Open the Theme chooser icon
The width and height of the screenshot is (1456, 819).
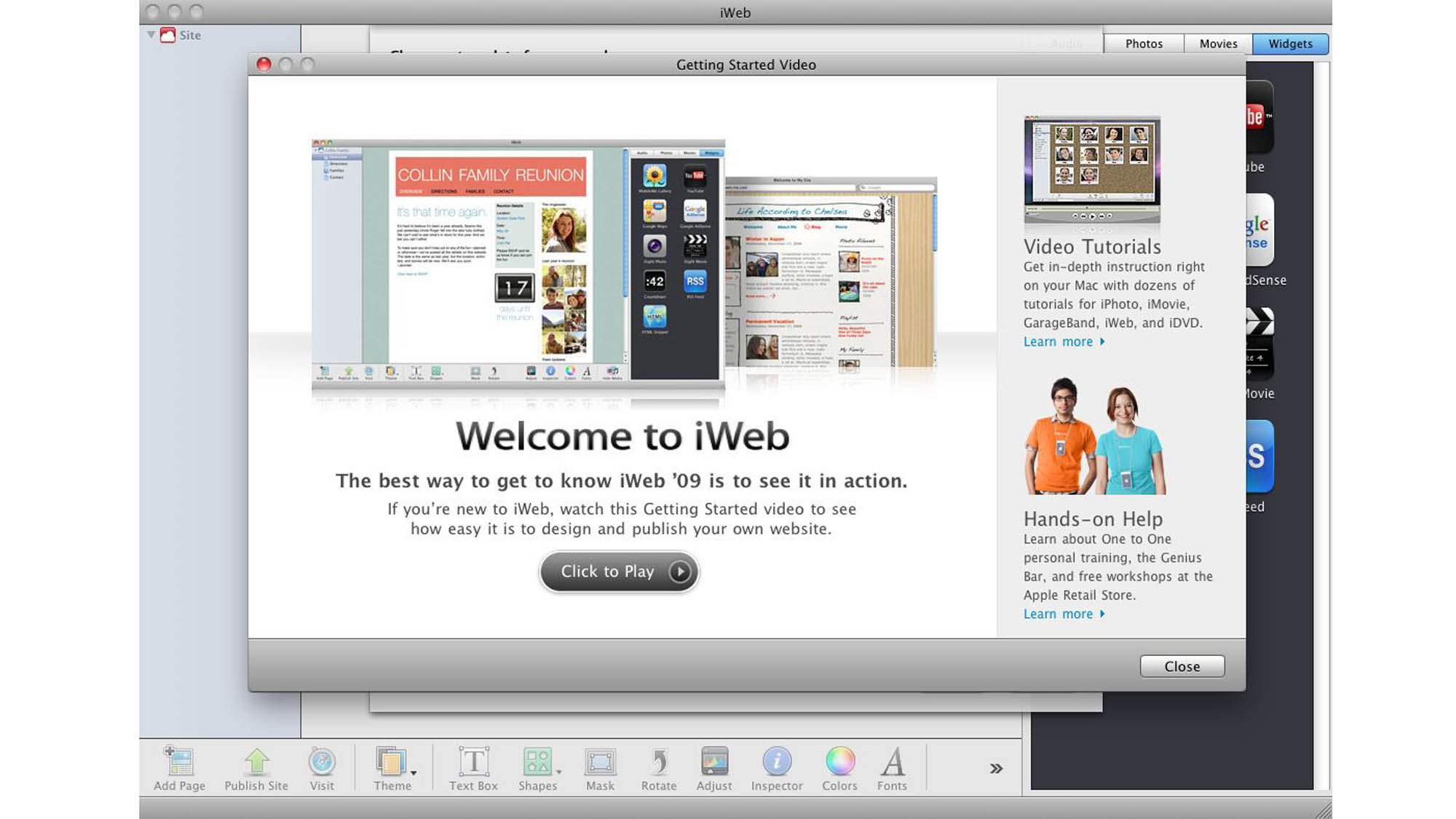pyautogui.click(x=390, y=761)
